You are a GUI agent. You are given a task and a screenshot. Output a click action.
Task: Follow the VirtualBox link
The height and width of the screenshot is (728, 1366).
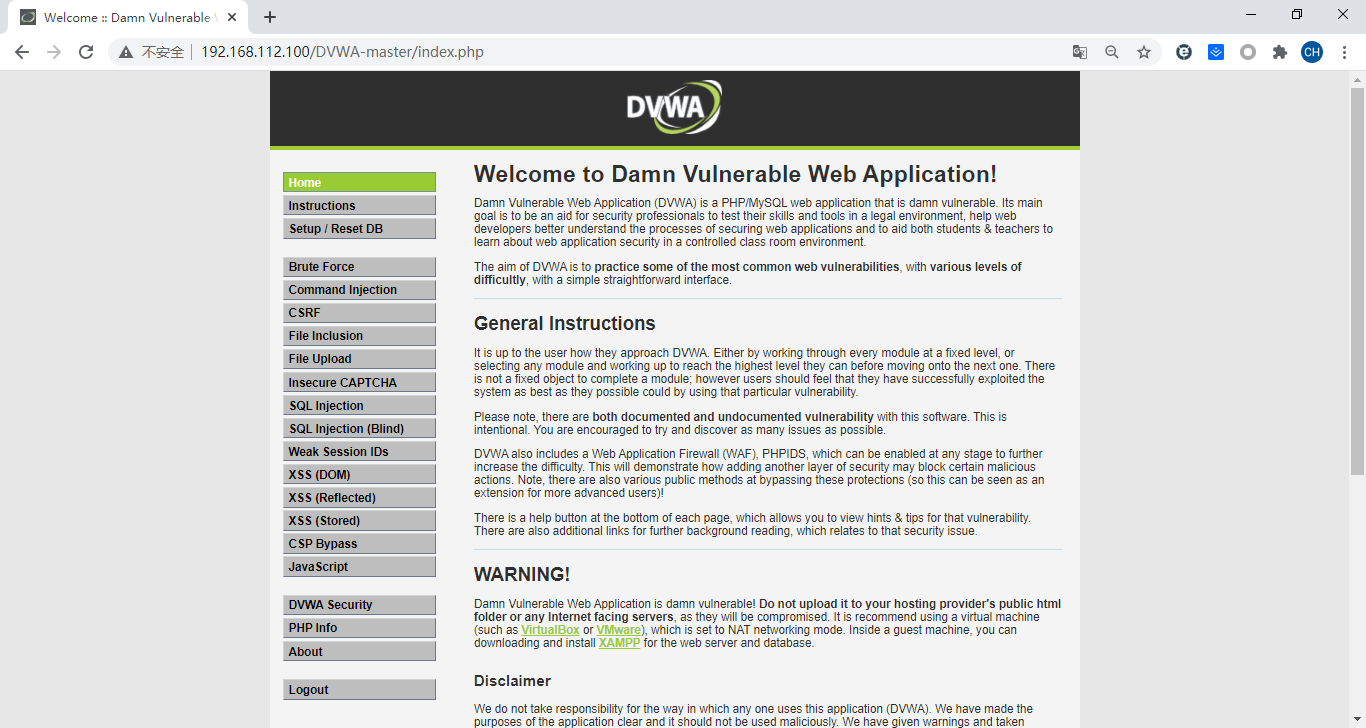coord(550,631)
